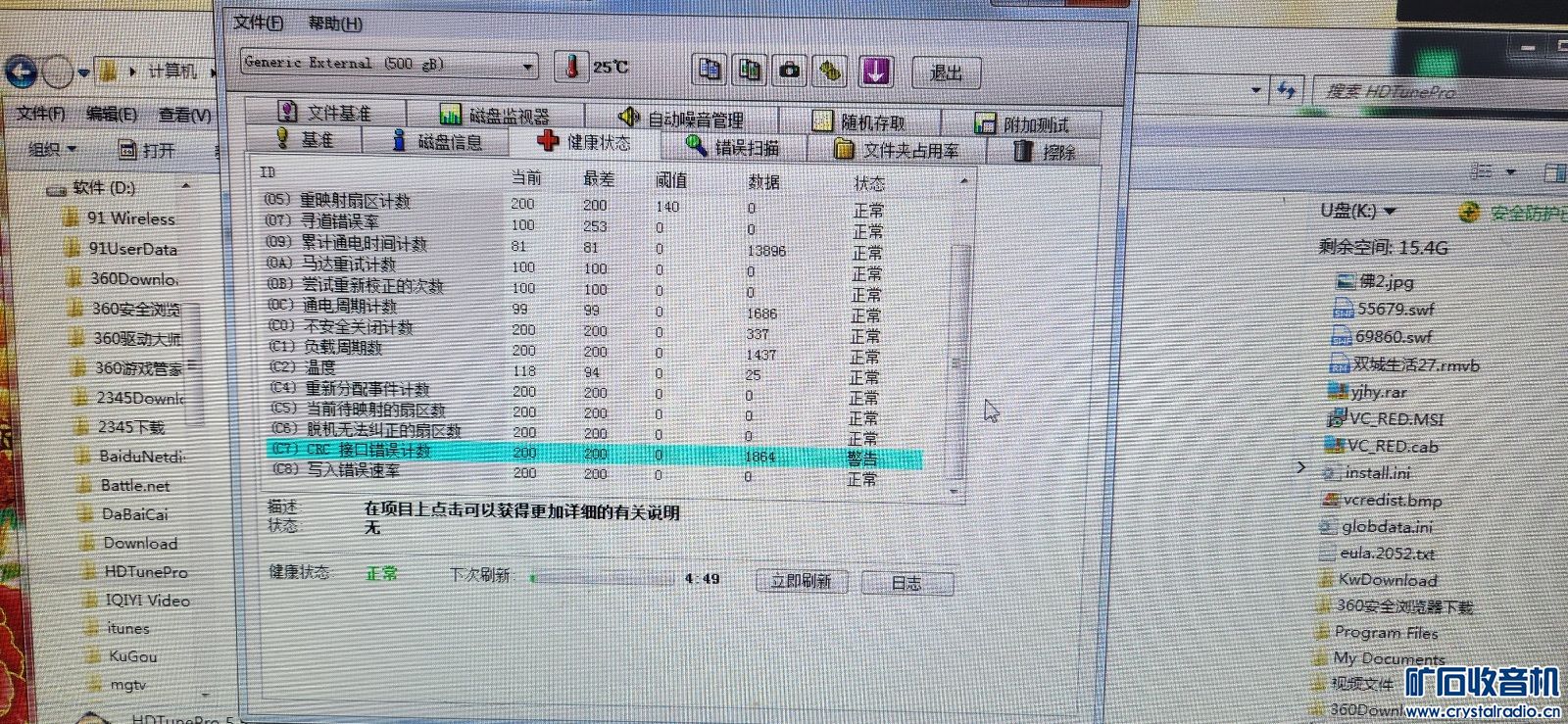Open the Explorer 查看(V) menu
This screenshot has height=724, width=1568.
[184, 116]
